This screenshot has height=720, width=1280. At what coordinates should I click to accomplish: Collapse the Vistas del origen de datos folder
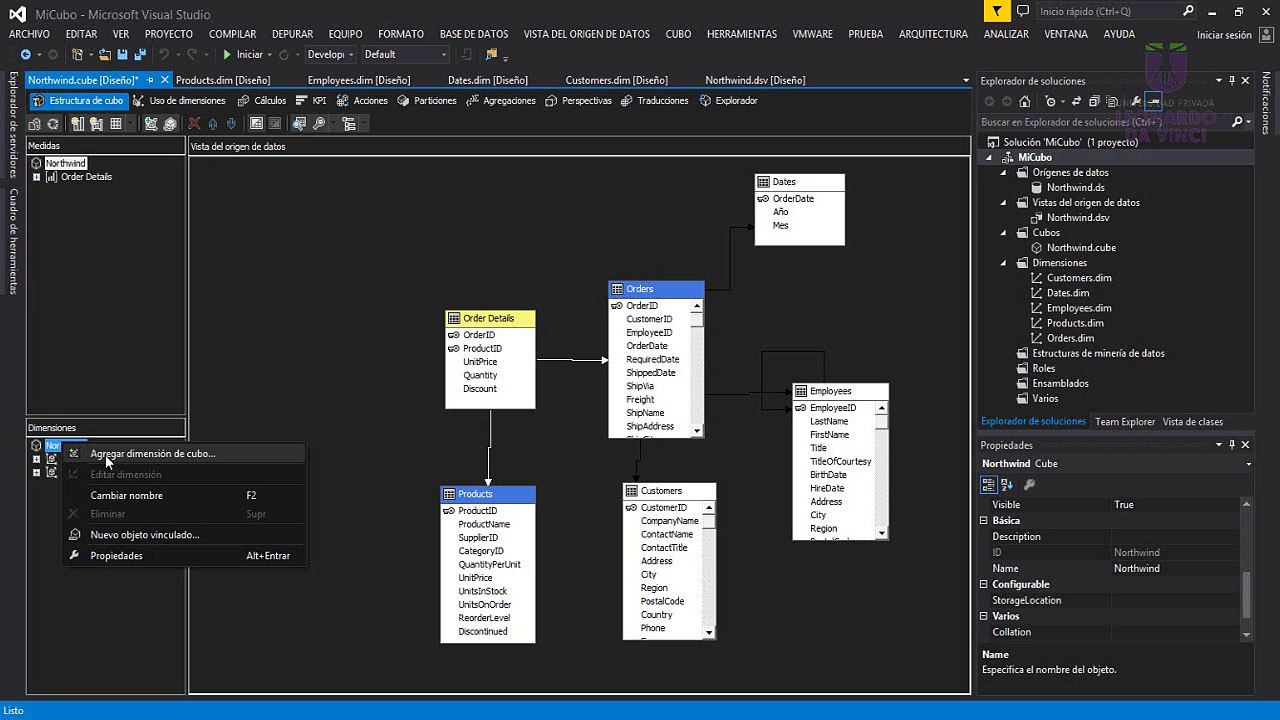(1004, 202)
